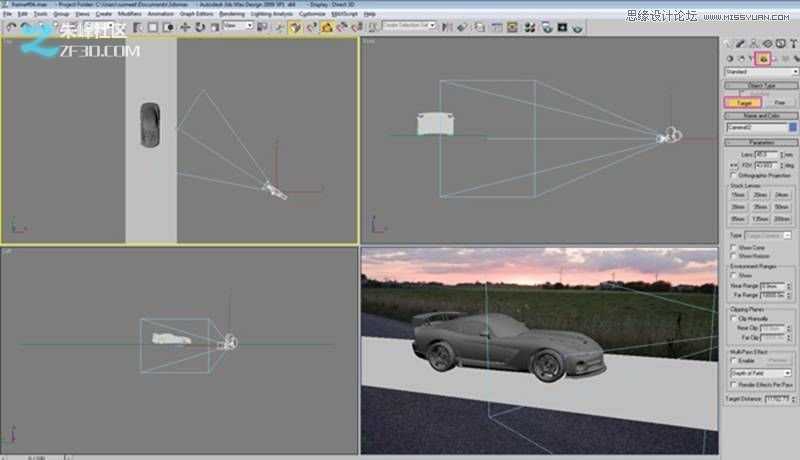Click the Target camera button

coord(743,103)
